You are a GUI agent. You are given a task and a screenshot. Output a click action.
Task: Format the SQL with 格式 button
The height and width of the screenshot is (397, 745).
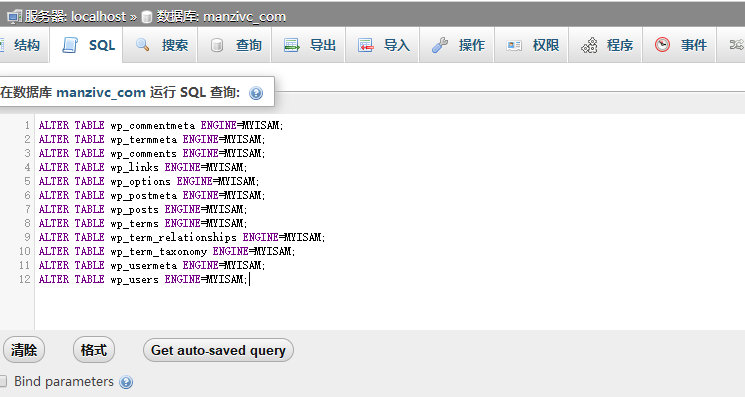point(94,350)
